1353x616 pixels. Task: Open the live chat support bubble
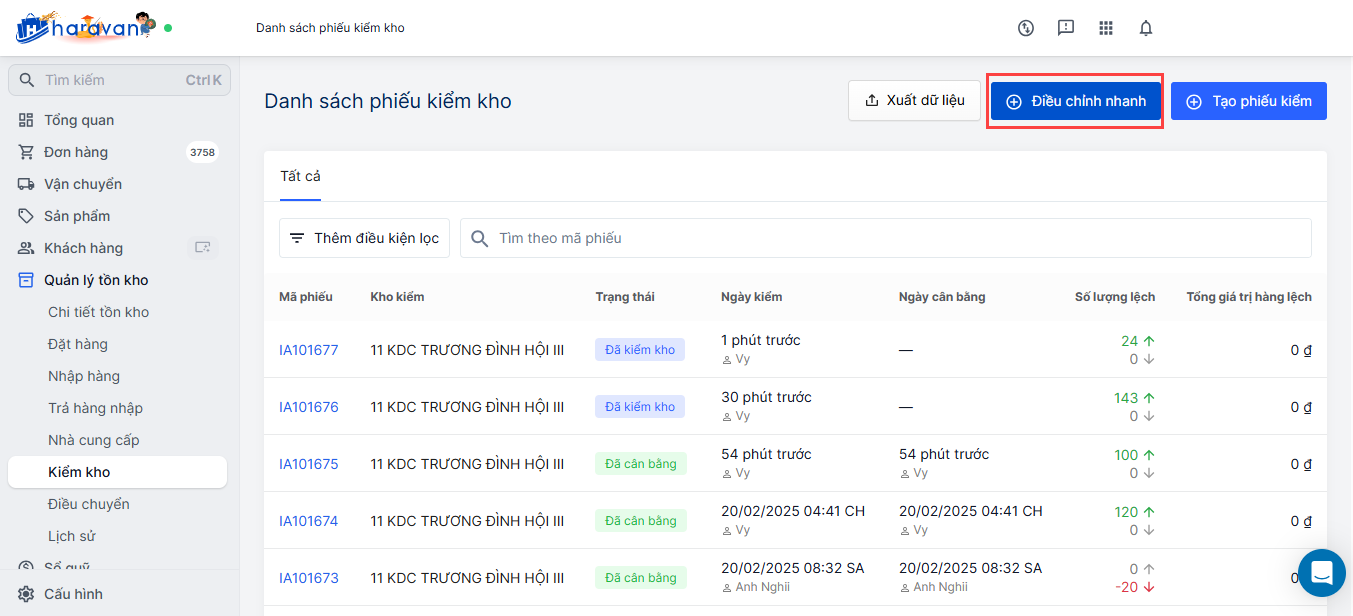click(1321, 573)
